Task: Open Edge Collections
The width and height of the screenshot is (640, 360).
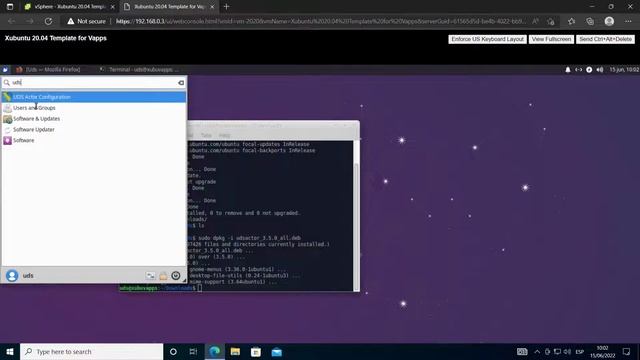Action: [590, 21]
